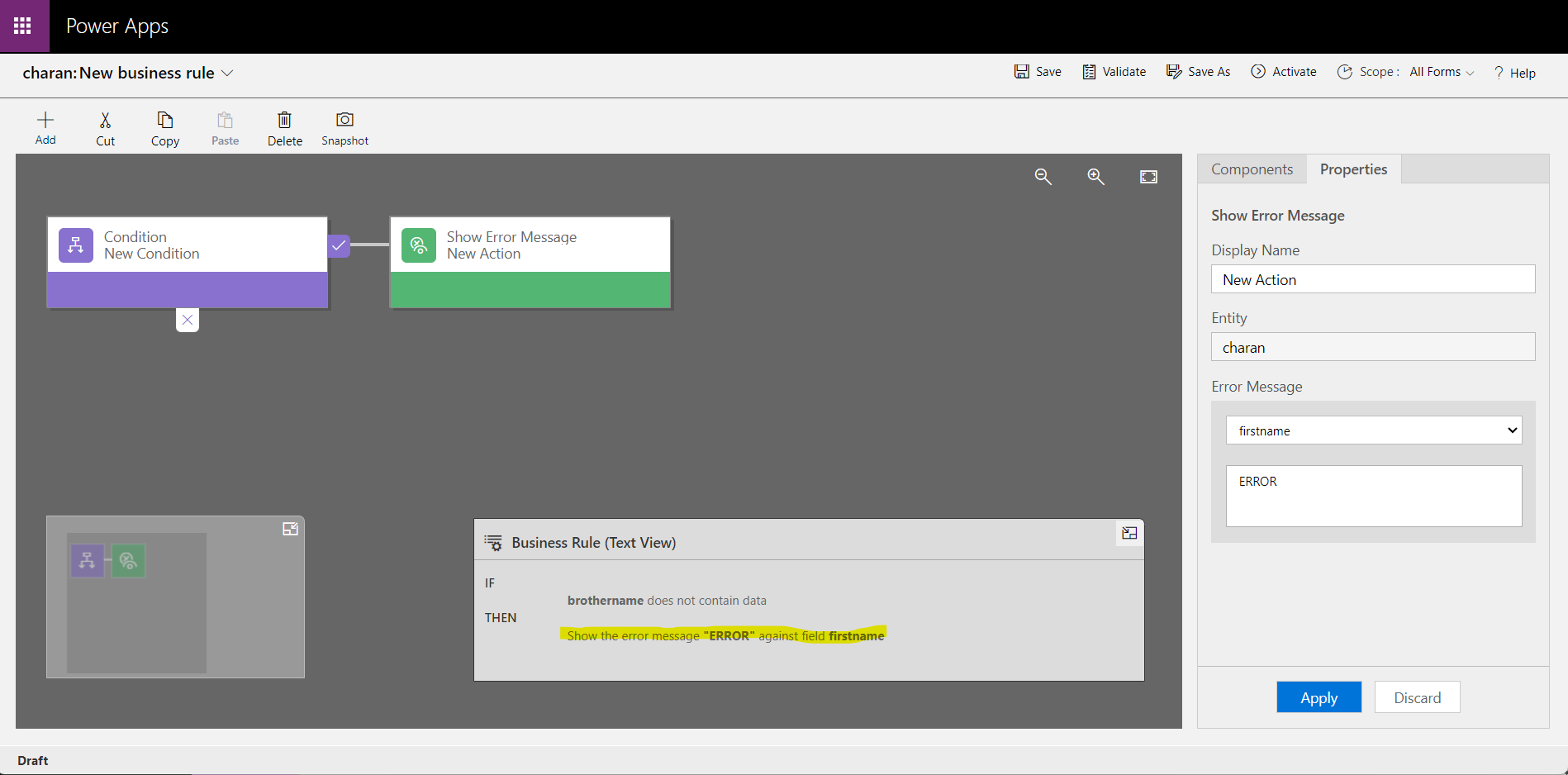Open the Power Apps waffle launcher
This screenshot has width=1568, height=775.
tap(23, 26)
